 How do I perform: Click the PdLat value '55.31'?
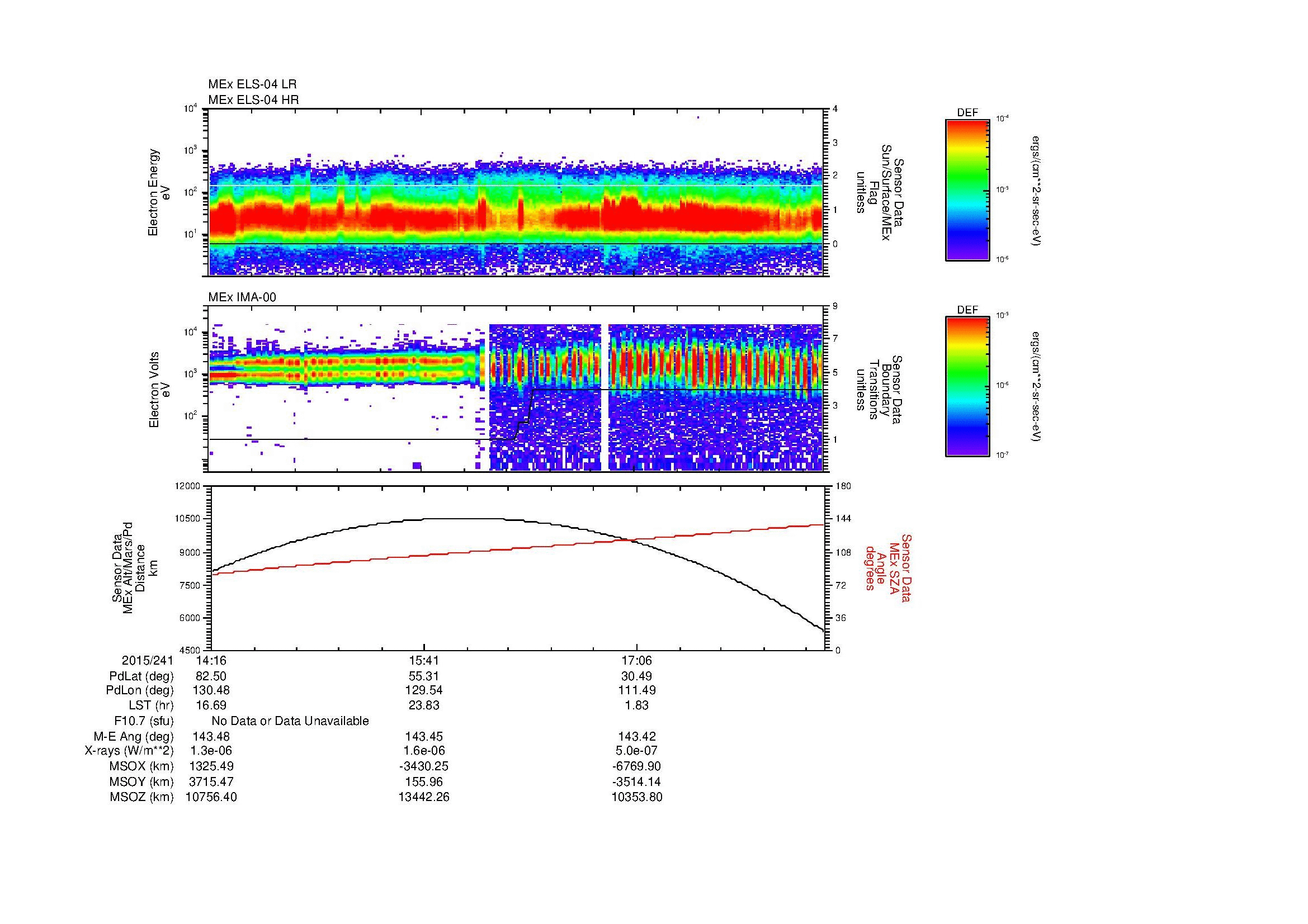[424, 676]
